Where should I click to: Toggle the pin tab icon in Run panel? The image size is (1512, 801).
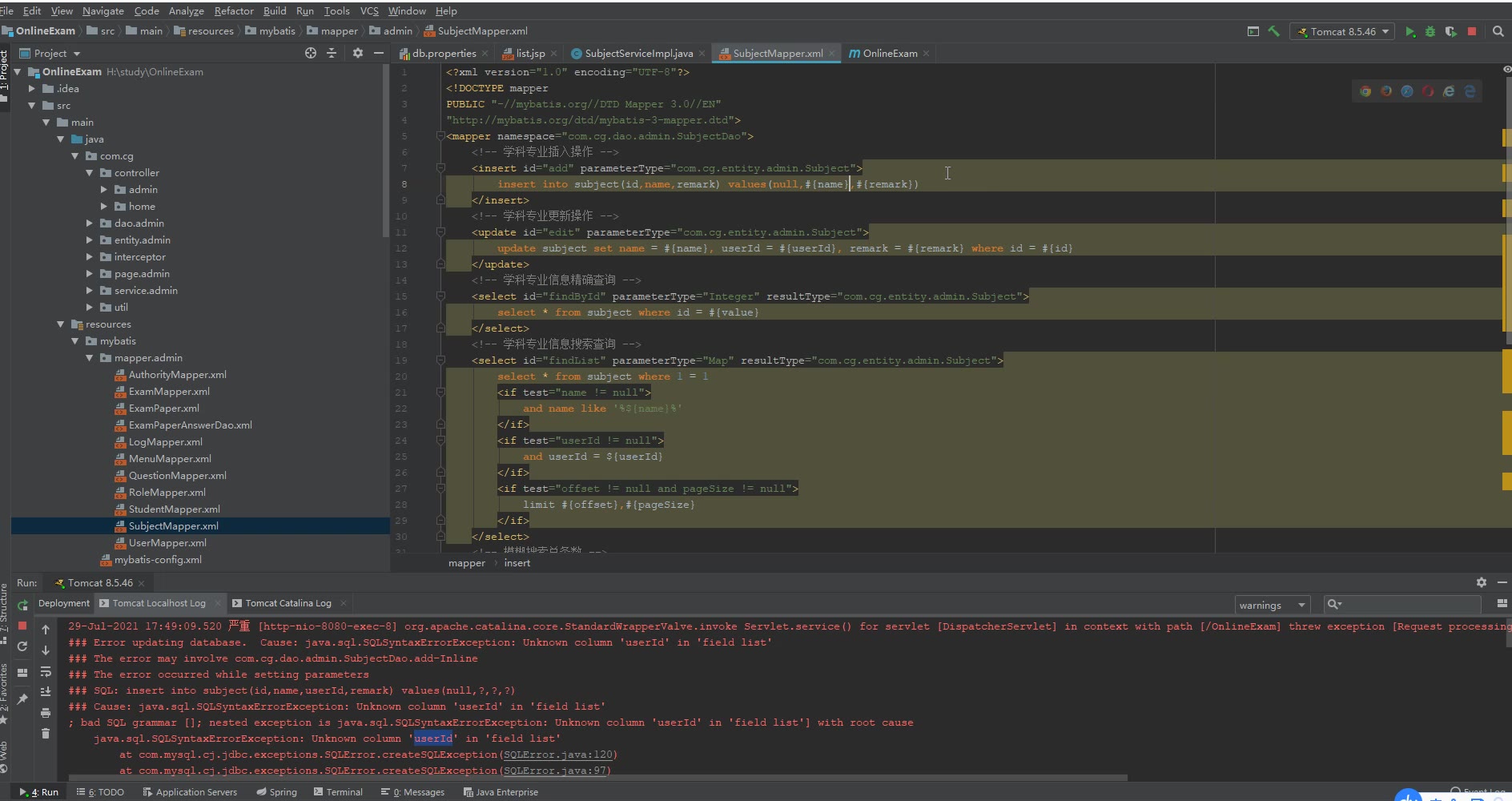pyautogui.click(x=22, y=699)
